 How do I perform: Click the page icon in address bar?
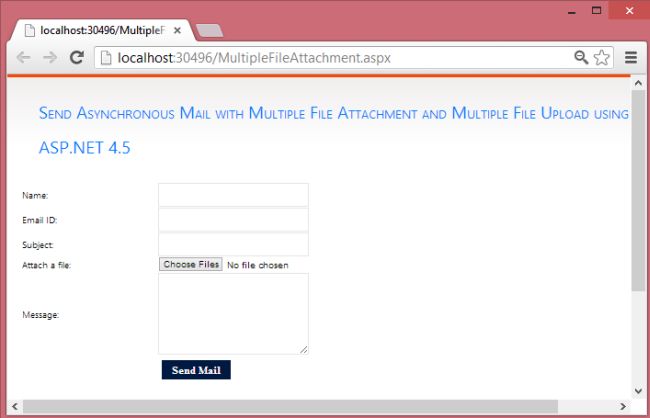click(x=106, y=58)
